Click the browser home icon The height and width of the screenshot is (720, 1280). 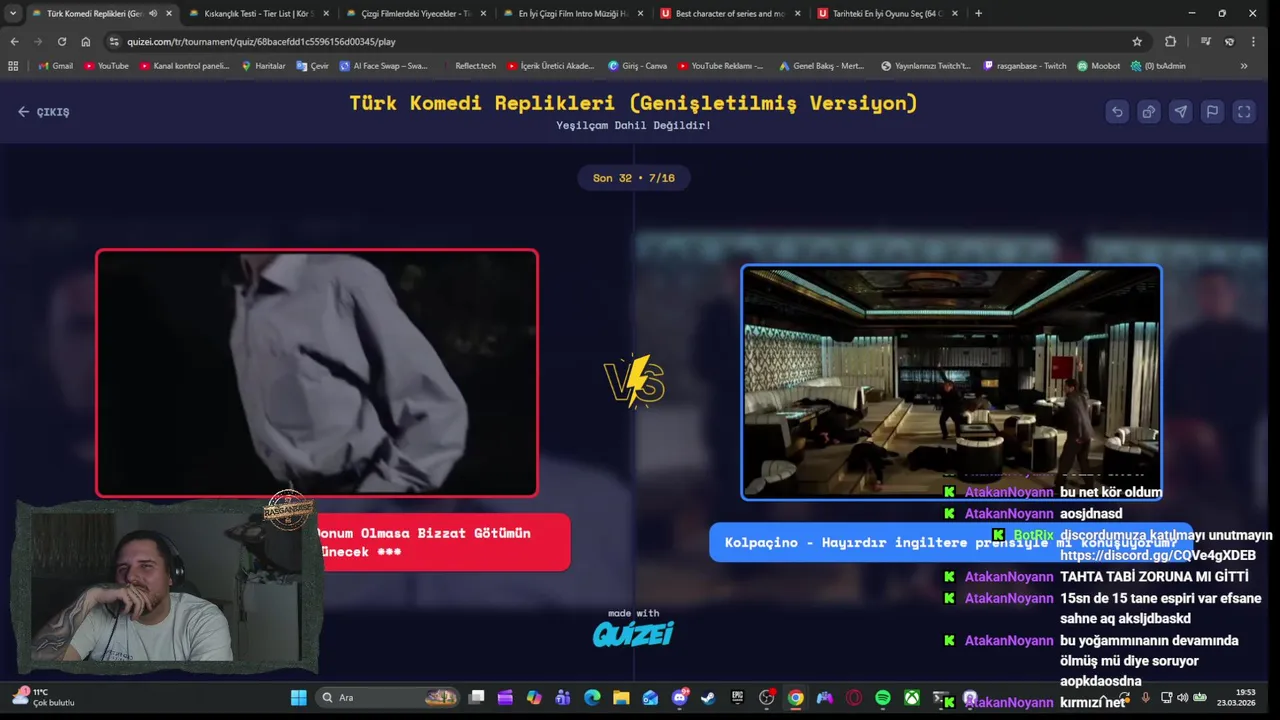tap(86, 41)
